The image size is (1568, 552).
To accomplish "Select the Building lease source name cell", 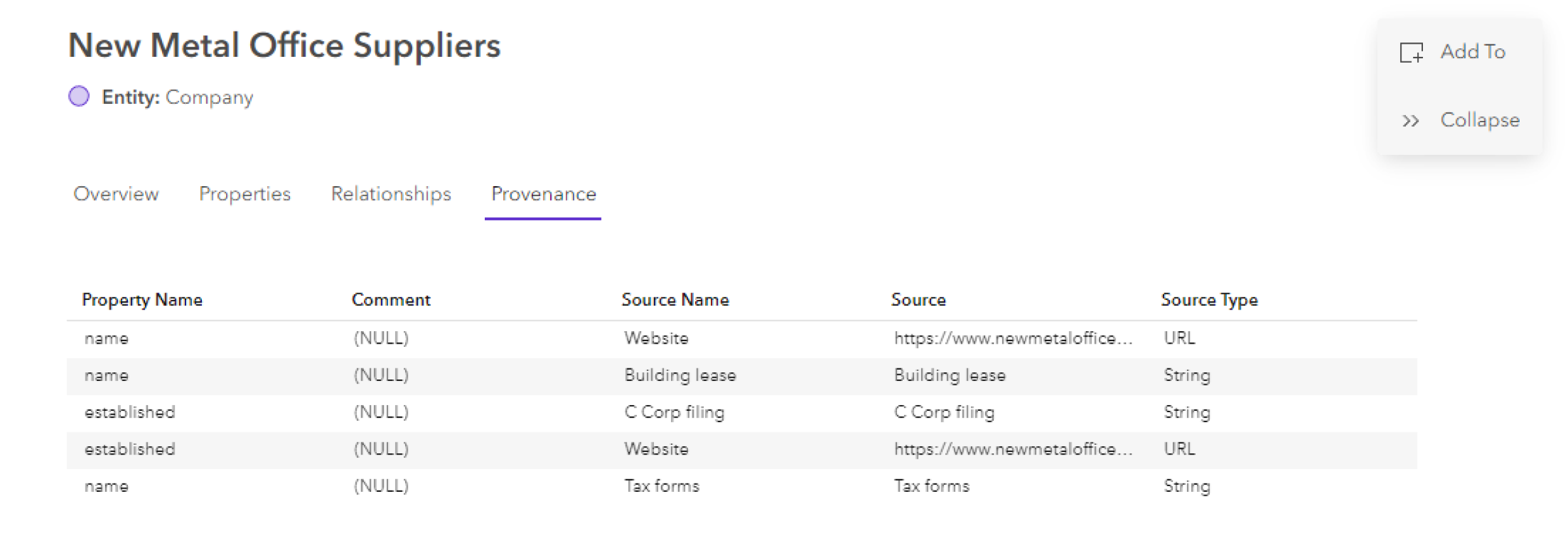I will click(679, 376).
